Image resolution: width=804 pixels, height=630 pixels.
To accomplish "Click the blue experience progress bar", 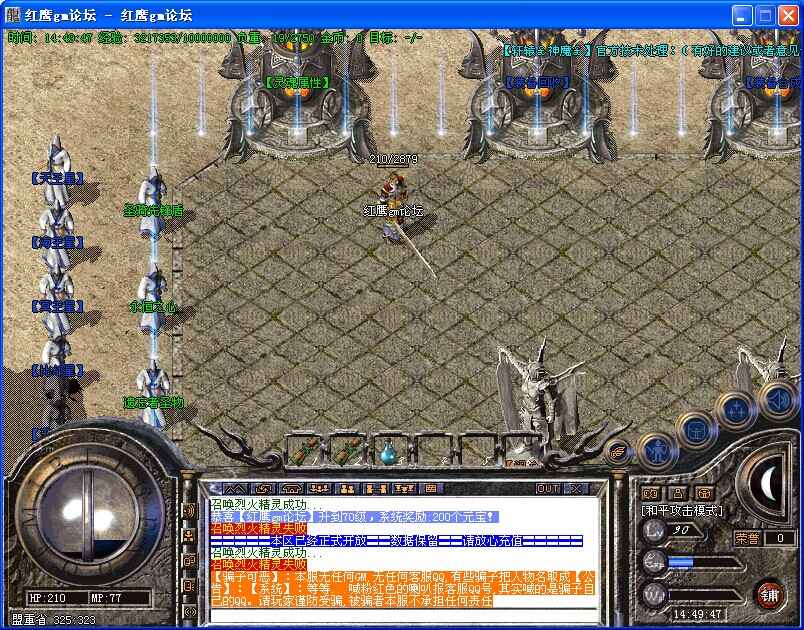I will click(x=705, y=562).
